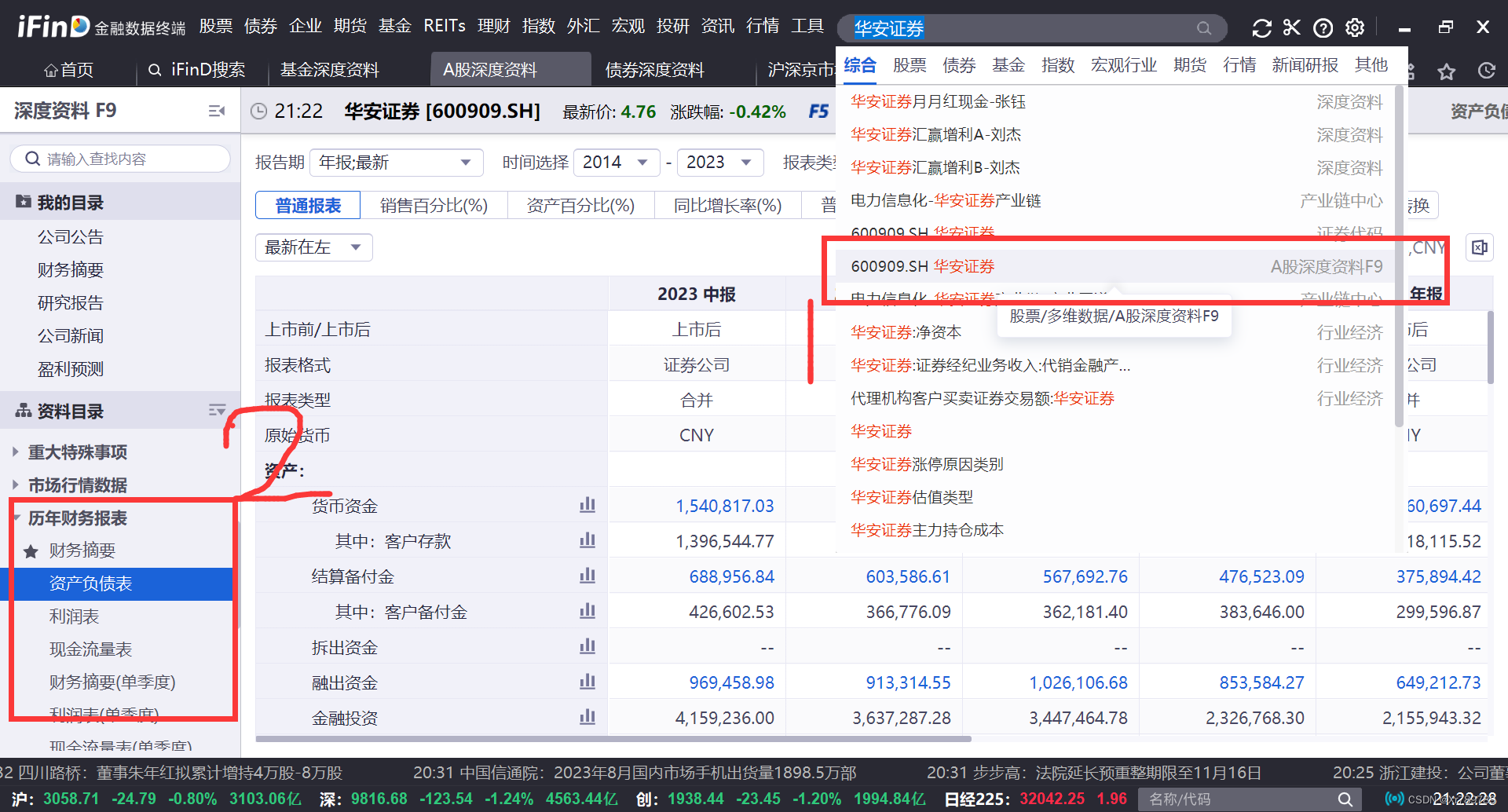Image resolution: width=1508 pixels, height=812 pixels.
Task: Click the star icon beside 财务摘要
Action: pos(31,551)
